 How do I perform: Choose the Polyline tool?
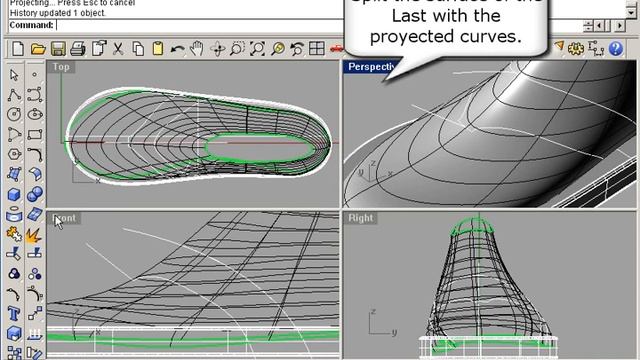(14, 95)
